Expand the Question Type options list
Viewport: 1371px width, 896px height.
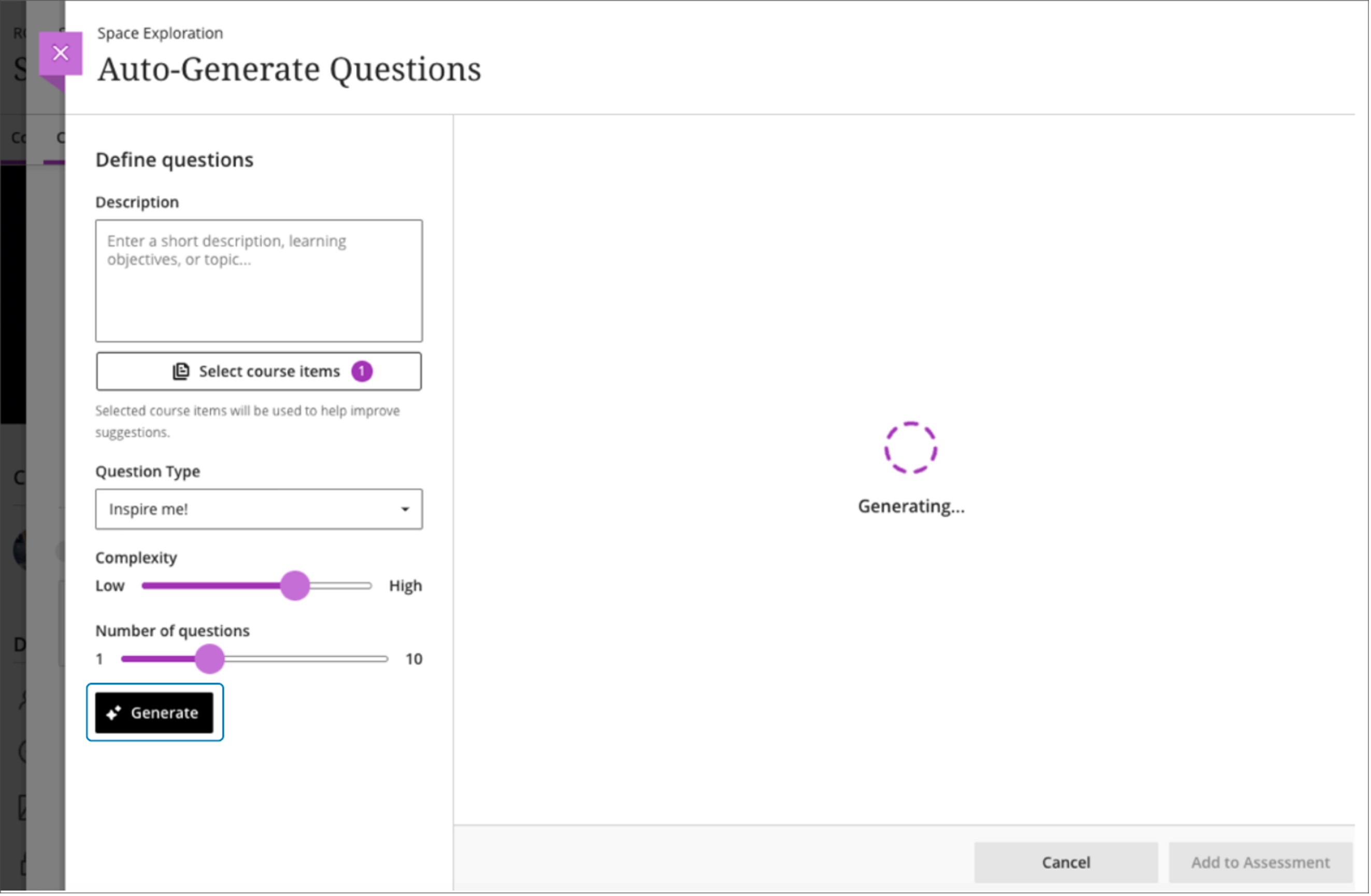coord(258,509)
